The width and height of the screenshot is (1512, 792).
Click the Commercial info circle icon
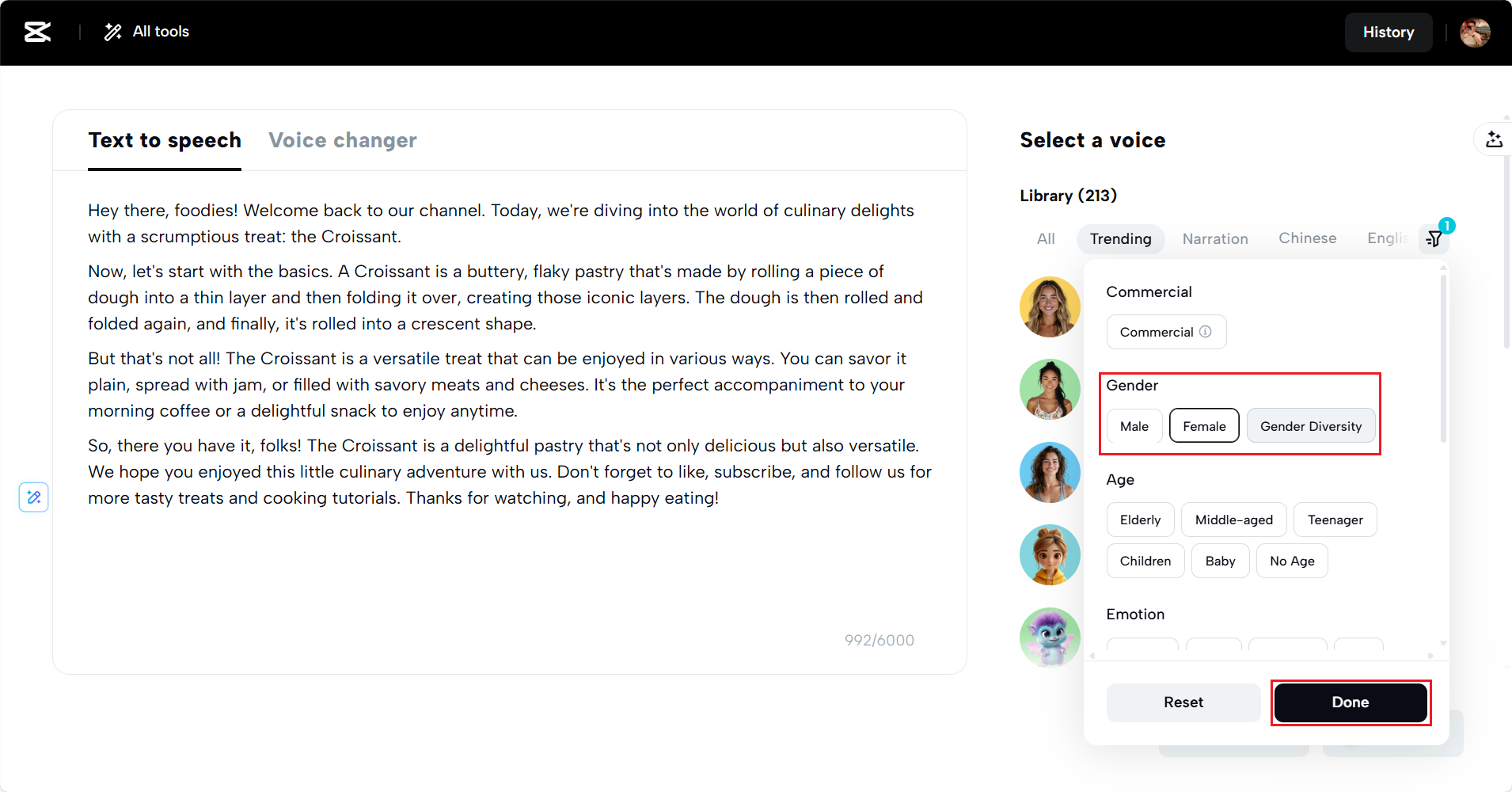pyautogui.click(x=1206, y=332)
